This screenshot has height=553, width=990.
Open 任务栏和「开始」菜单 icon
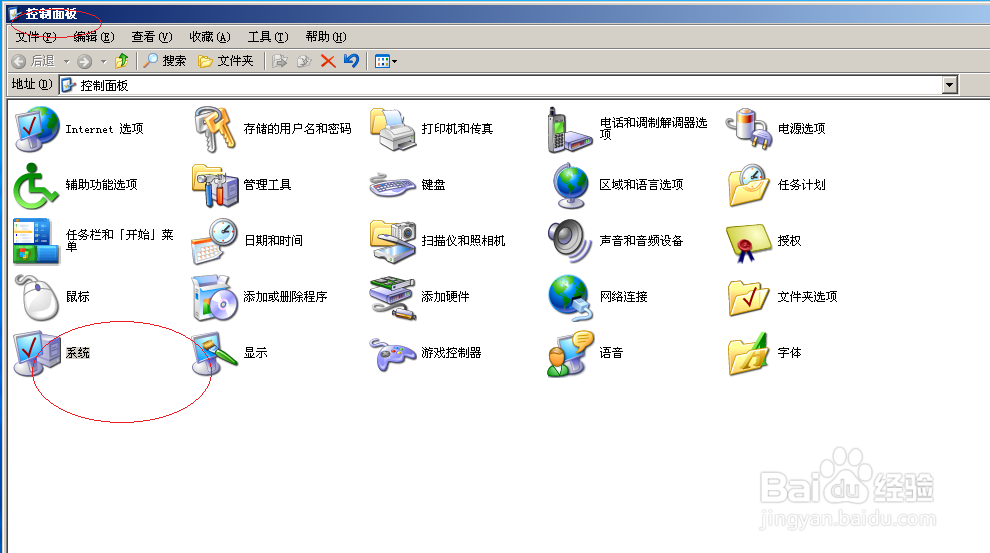pos(37,241)
